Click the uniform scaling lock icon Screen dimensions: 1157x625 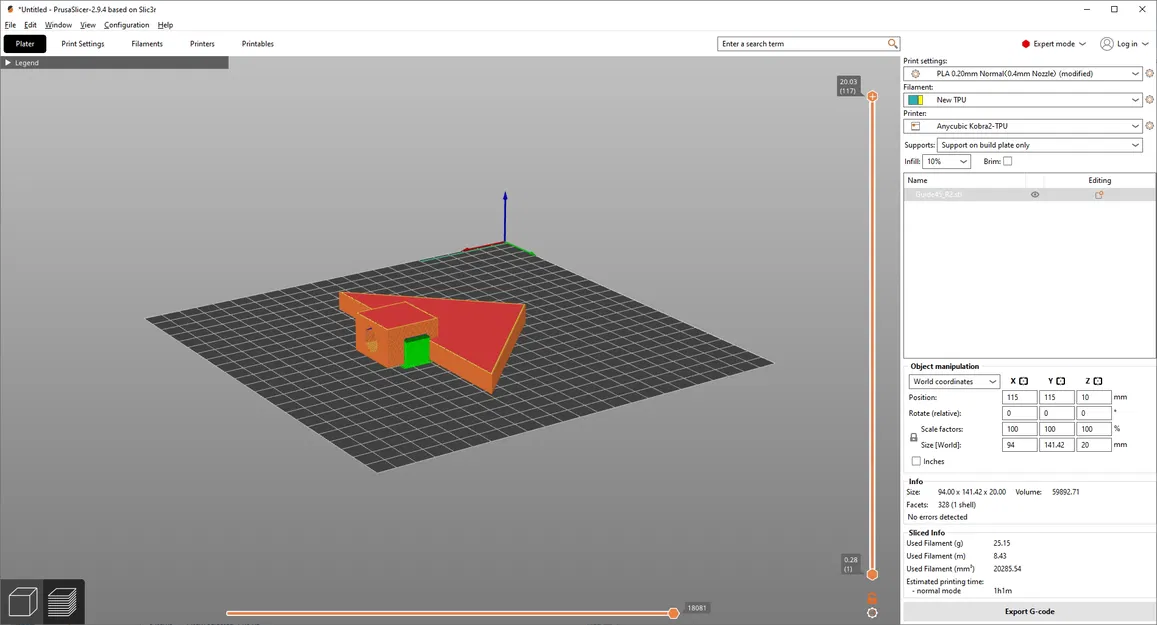point(913,436)
